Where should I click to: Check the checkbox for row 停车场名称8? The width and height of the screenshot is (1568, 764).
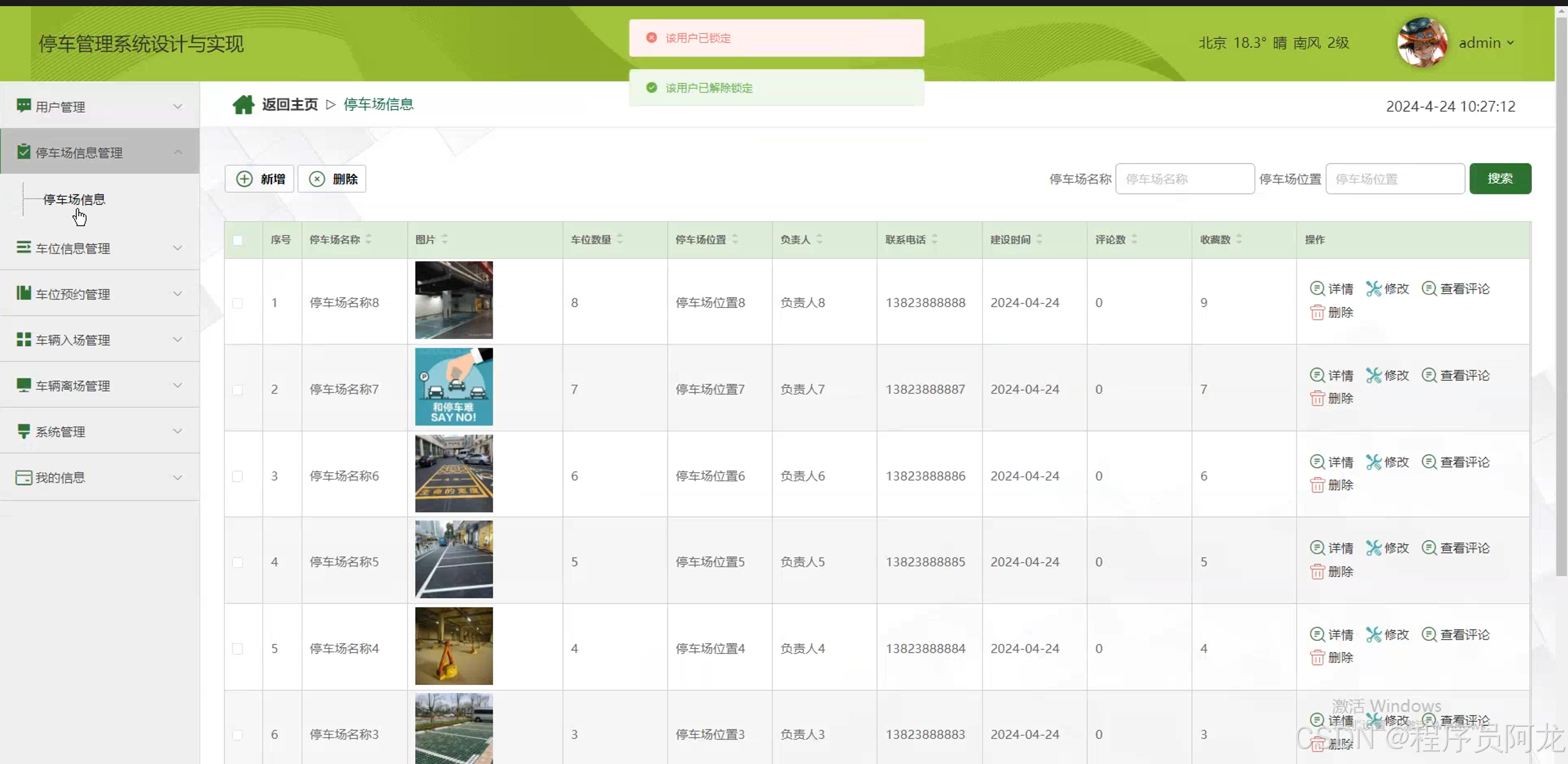coord(238,303)
